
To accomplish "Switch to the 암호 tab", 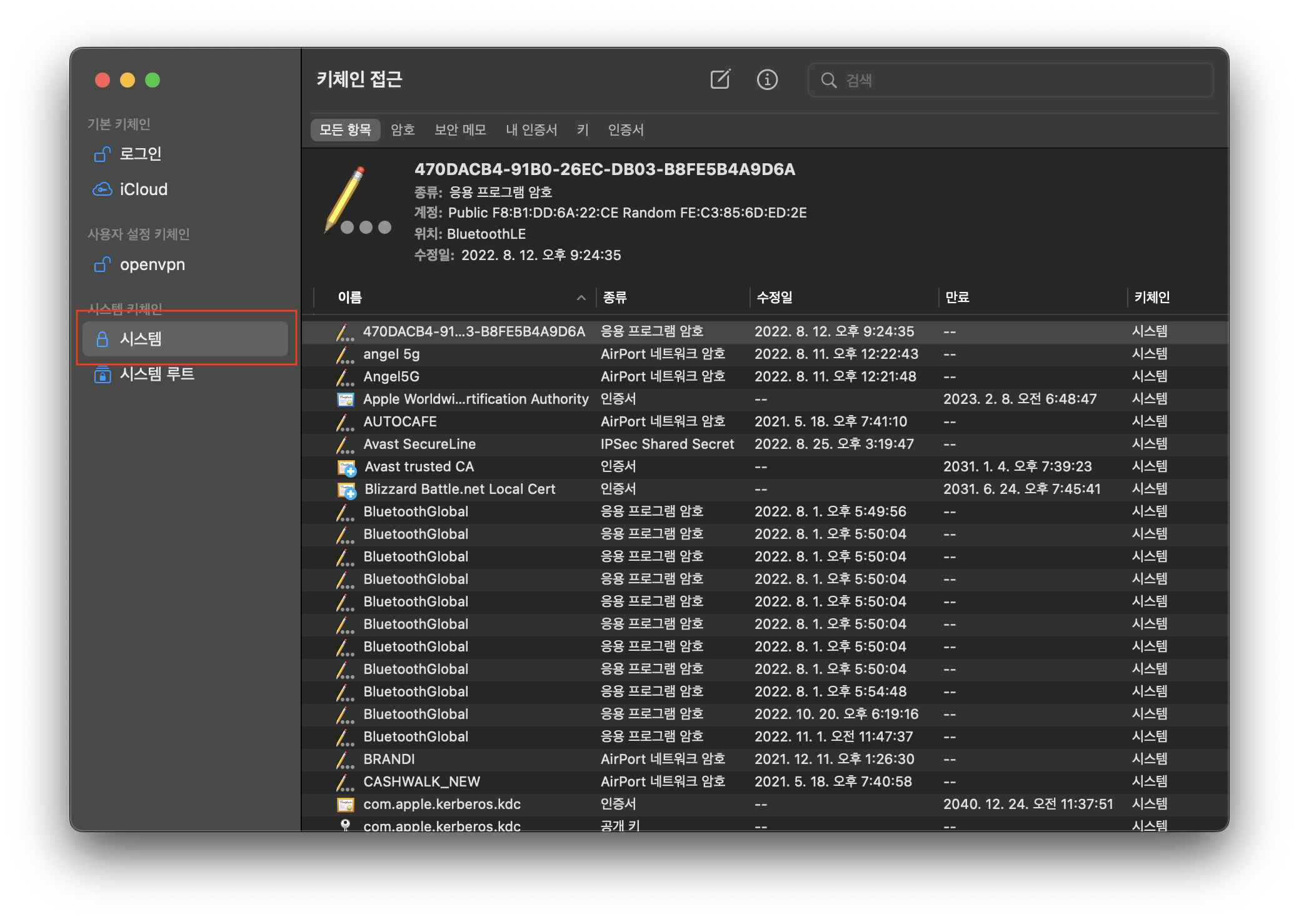I will click(x=403, y=130).
